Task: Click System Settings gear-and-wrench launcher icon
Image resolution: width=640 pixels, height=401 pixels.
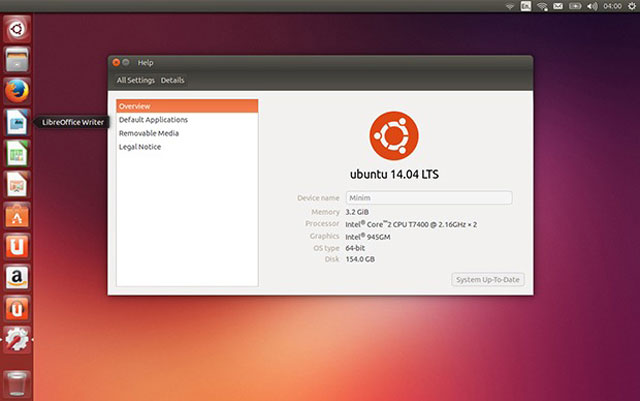Action: (x=17, y=339)
